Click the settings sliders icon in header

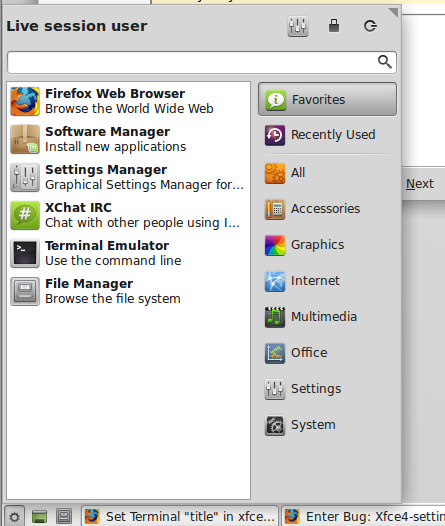point(298,26)
